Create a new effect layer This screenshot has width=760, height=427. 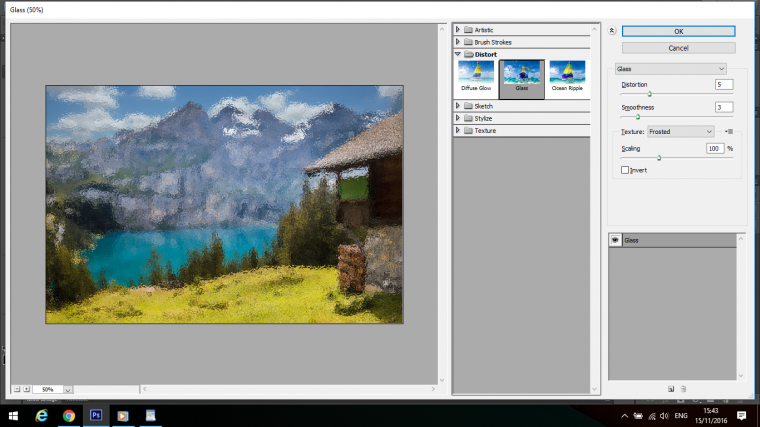click(671, 389)
